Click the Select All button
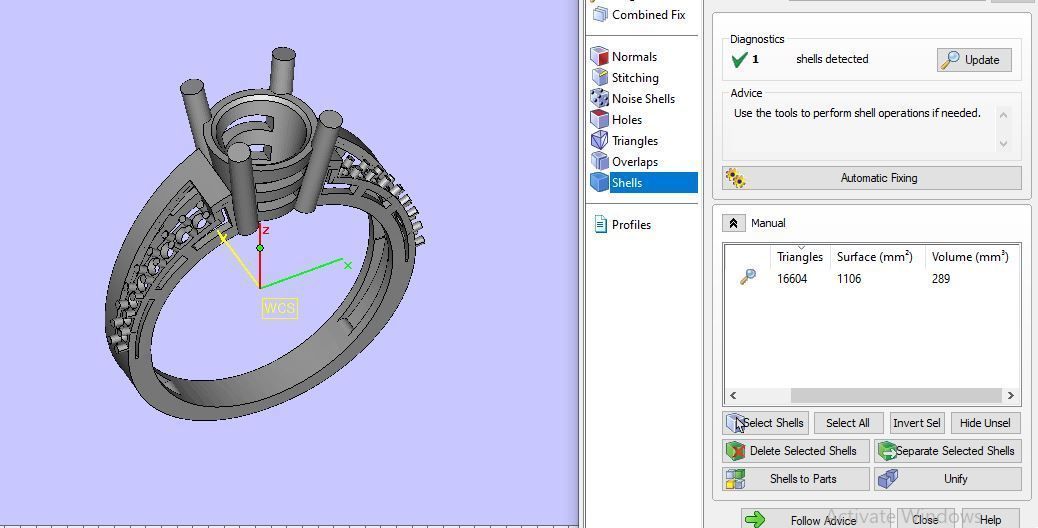The width and height of the screenshot is (1038, 528). (847, 423)
